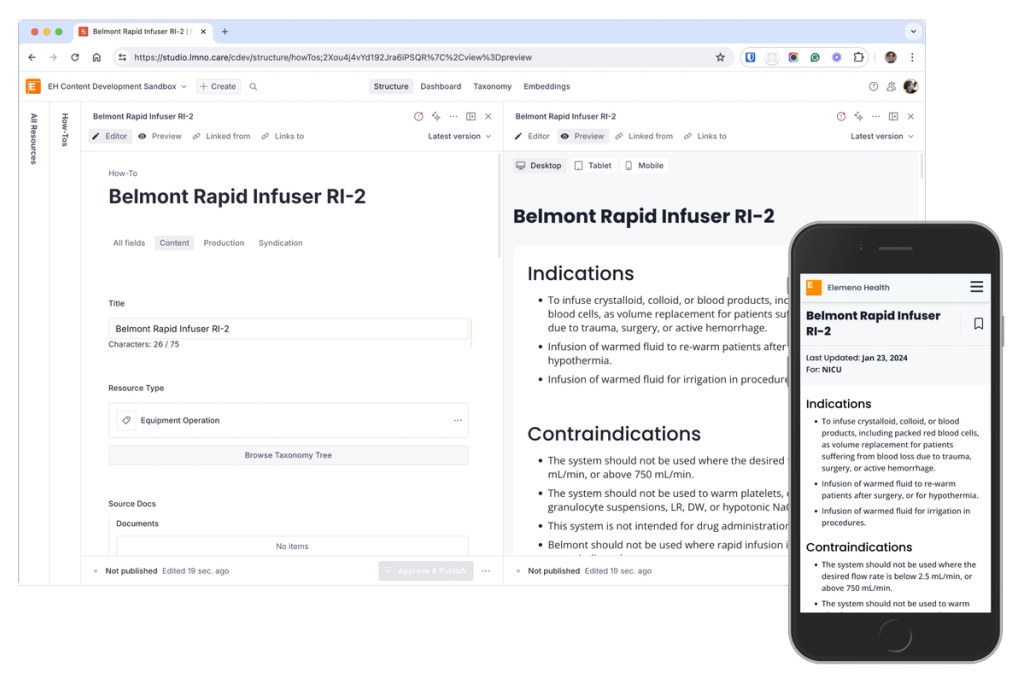Image resolution: width=1024 pixels, height=684 pixels.
Task: Tap the bookmark icon on phone mockup
Action: point(978,323)
